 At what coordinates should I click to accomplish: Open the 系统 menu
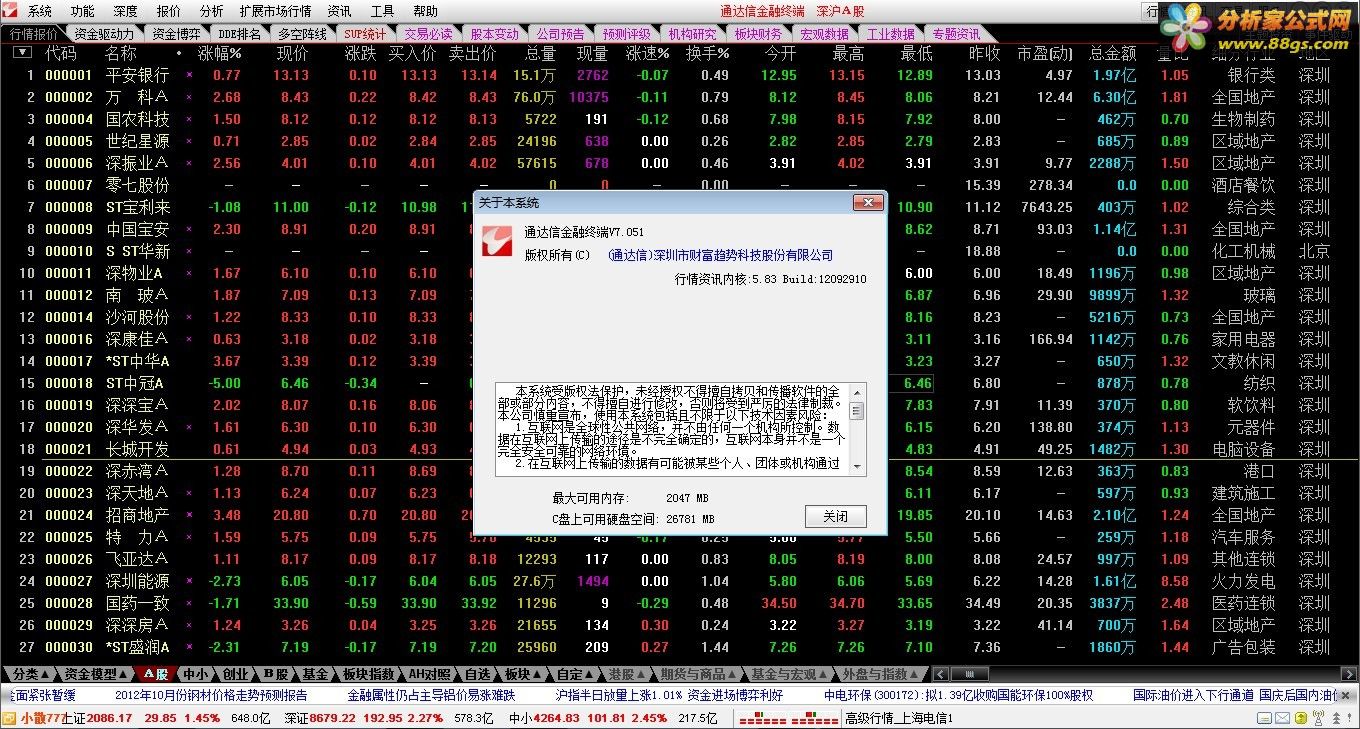coord(39,11)
